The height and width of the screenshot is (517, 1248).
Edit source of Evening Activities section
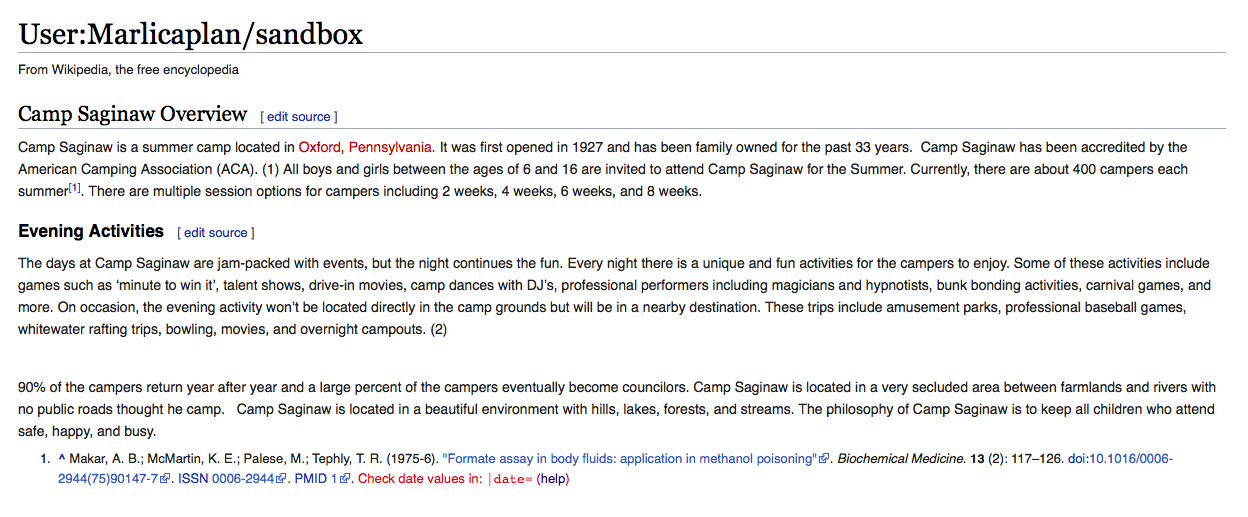click(x=215, y=233)
